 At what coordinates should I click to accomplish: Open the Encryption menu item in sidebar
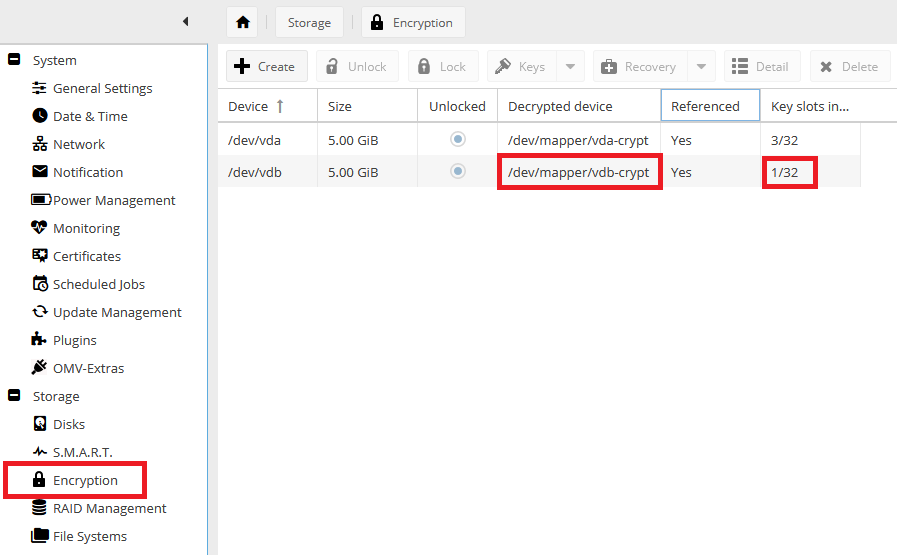click(85, 480)
